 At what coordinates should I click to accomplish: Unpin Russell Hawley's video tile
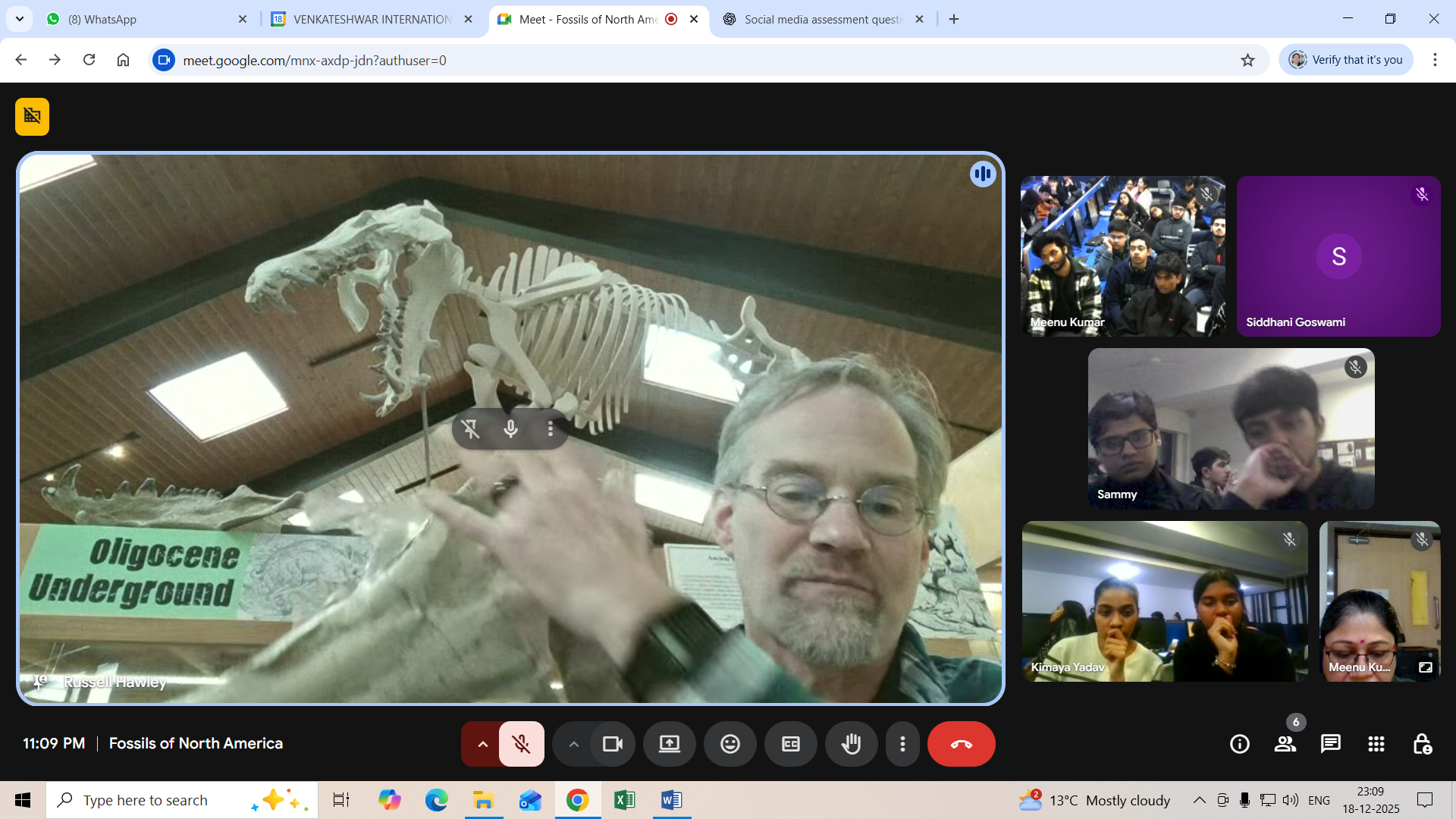pos(470,429)
